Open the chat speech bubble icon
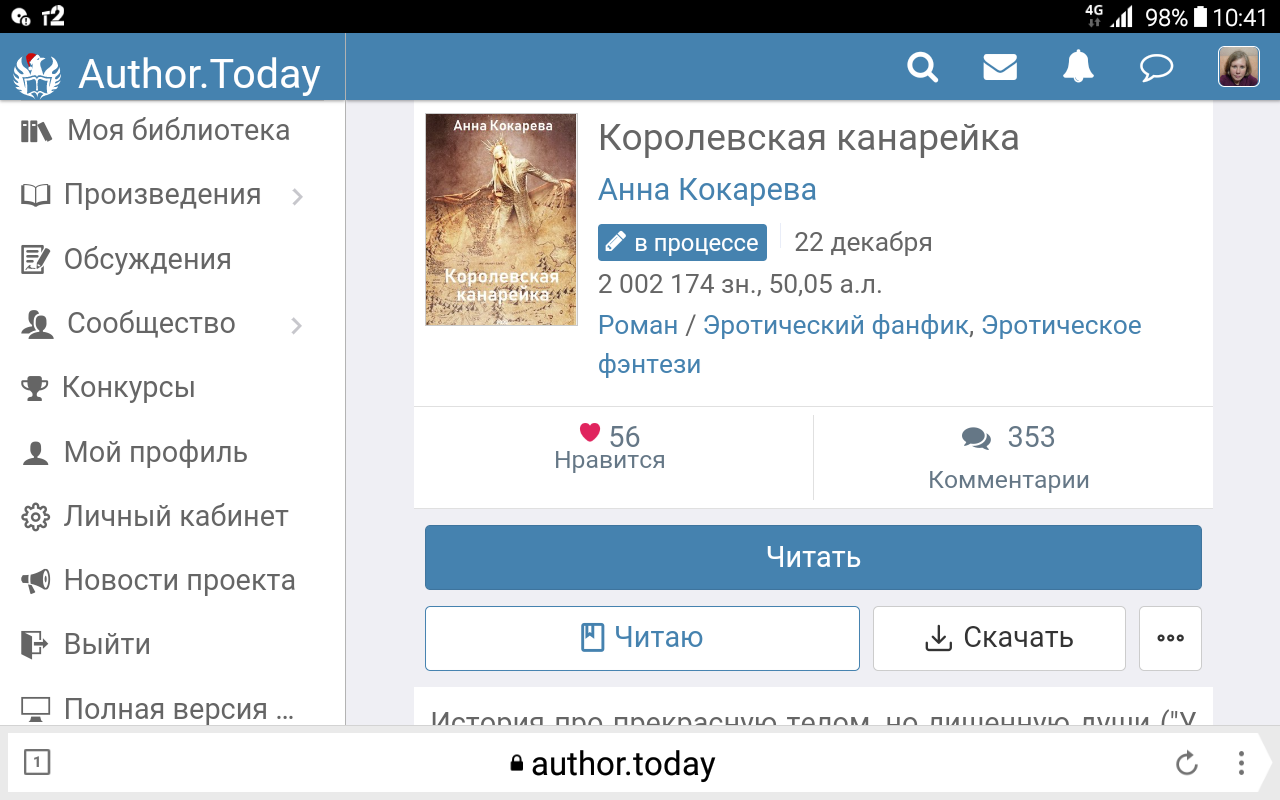Screen dimensions: 1280x800 click(1156, 68)
